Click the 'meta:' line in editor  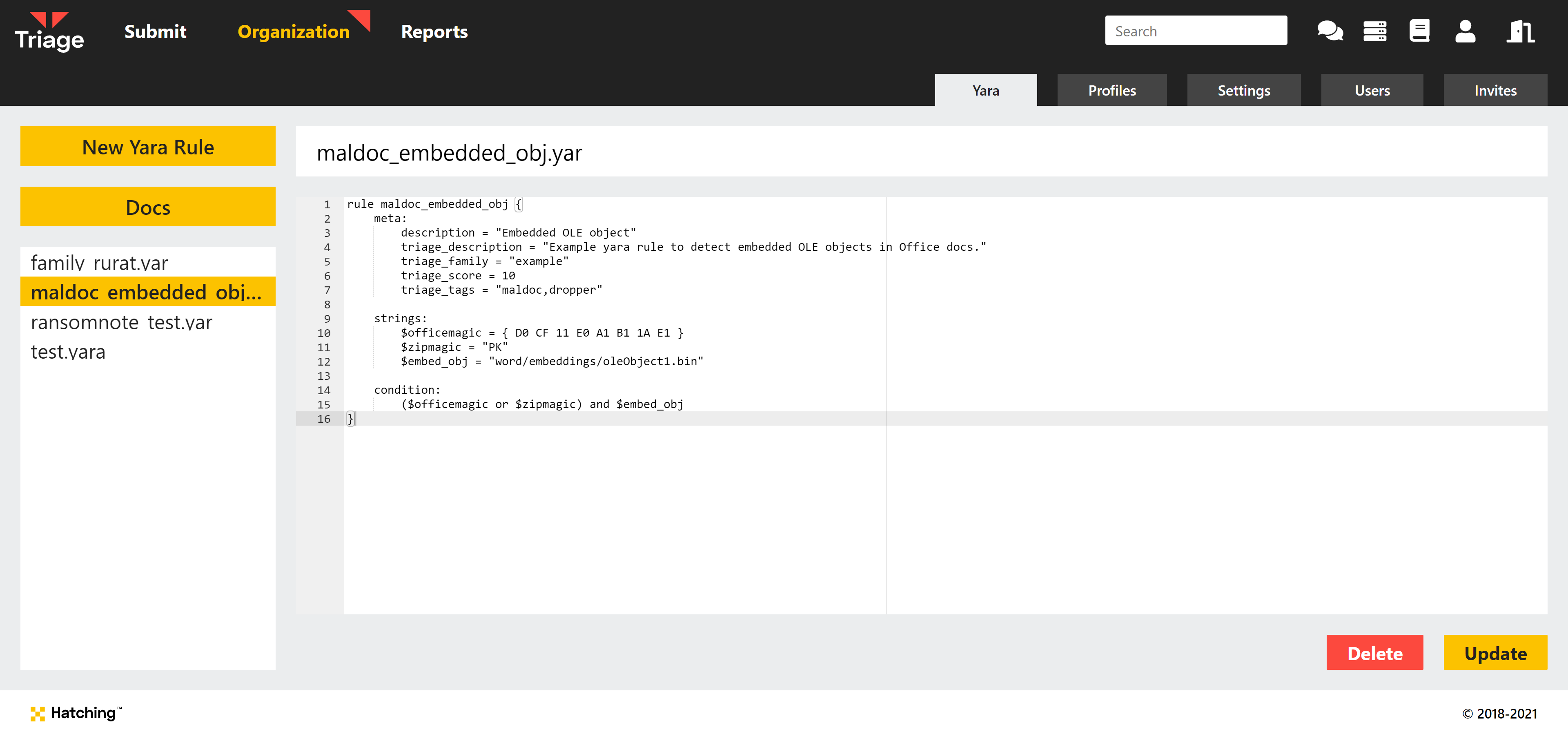390,219
